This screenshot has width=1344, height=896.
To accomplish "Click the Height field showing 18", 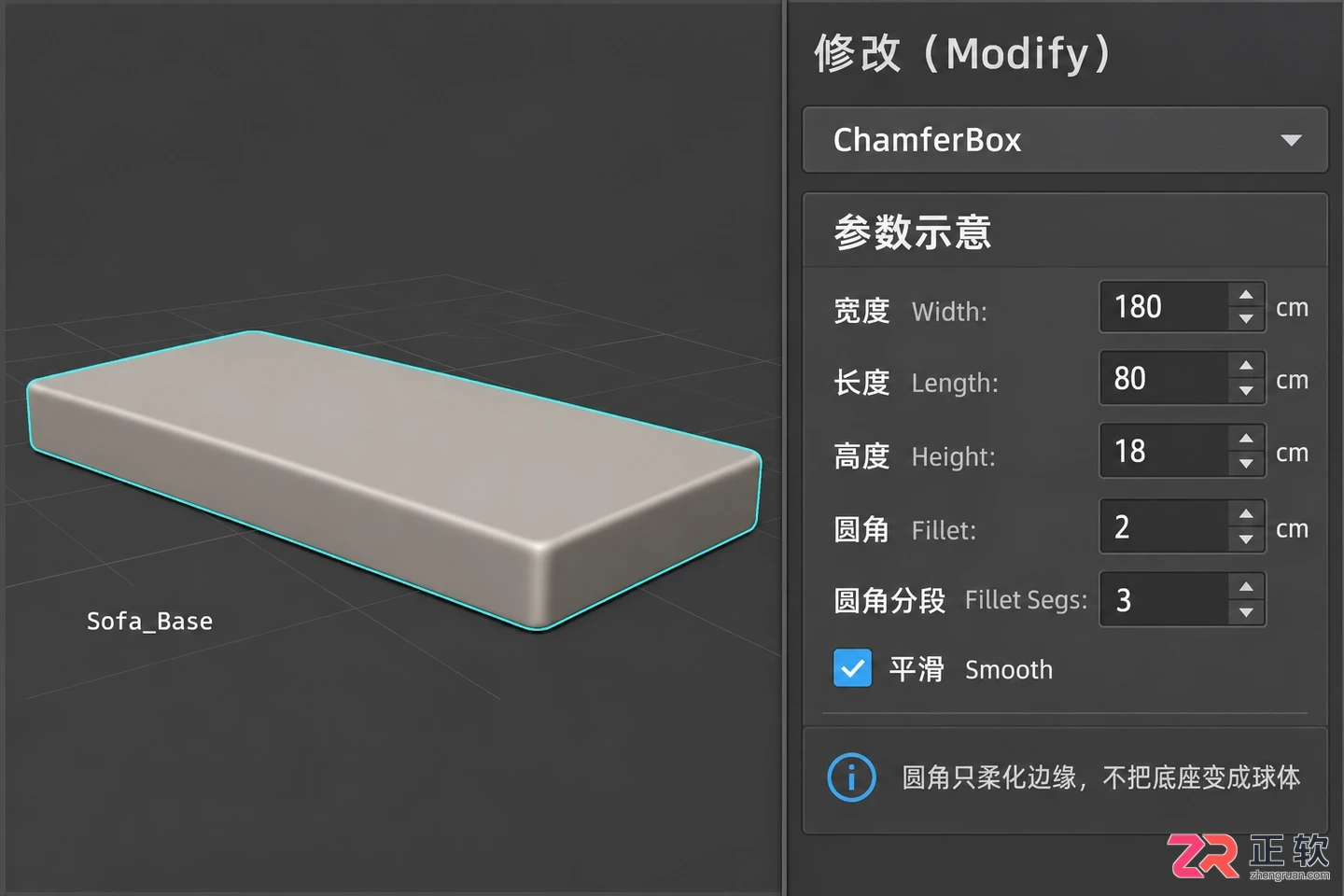I will [1164, 451].
